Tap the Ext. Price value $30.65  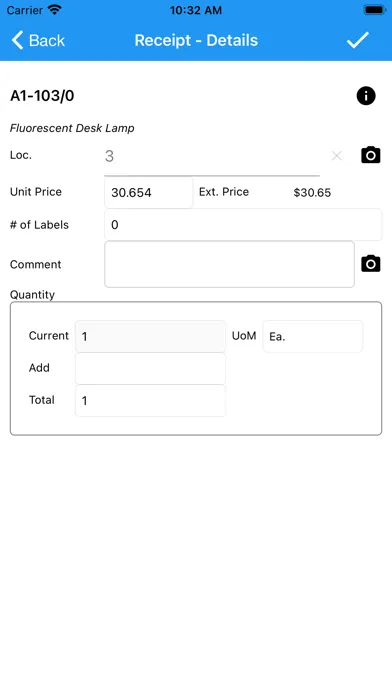312,193
